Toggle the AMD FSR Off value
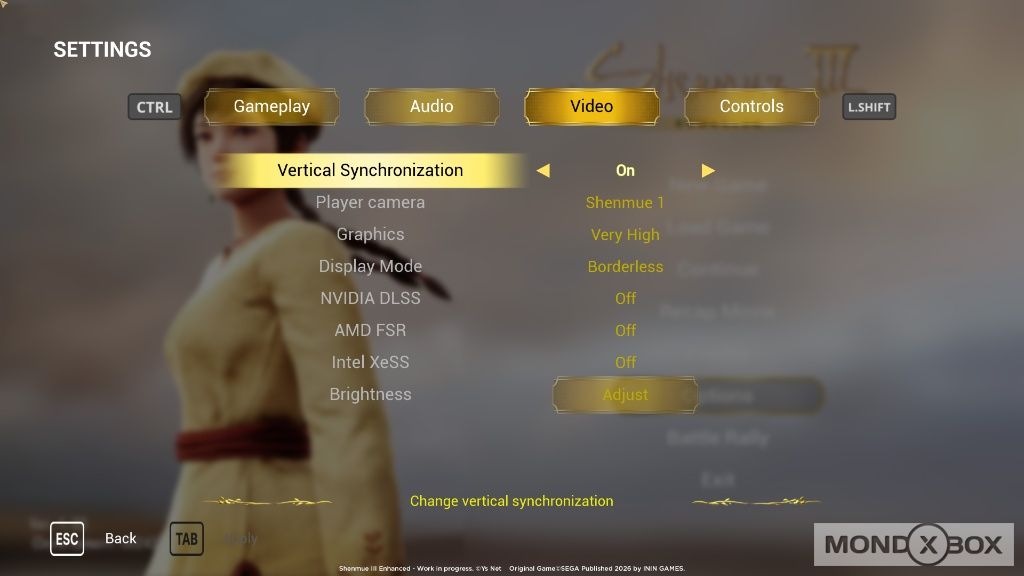The height and width of the screenshot is (576, 1024). tap(625, 331)
